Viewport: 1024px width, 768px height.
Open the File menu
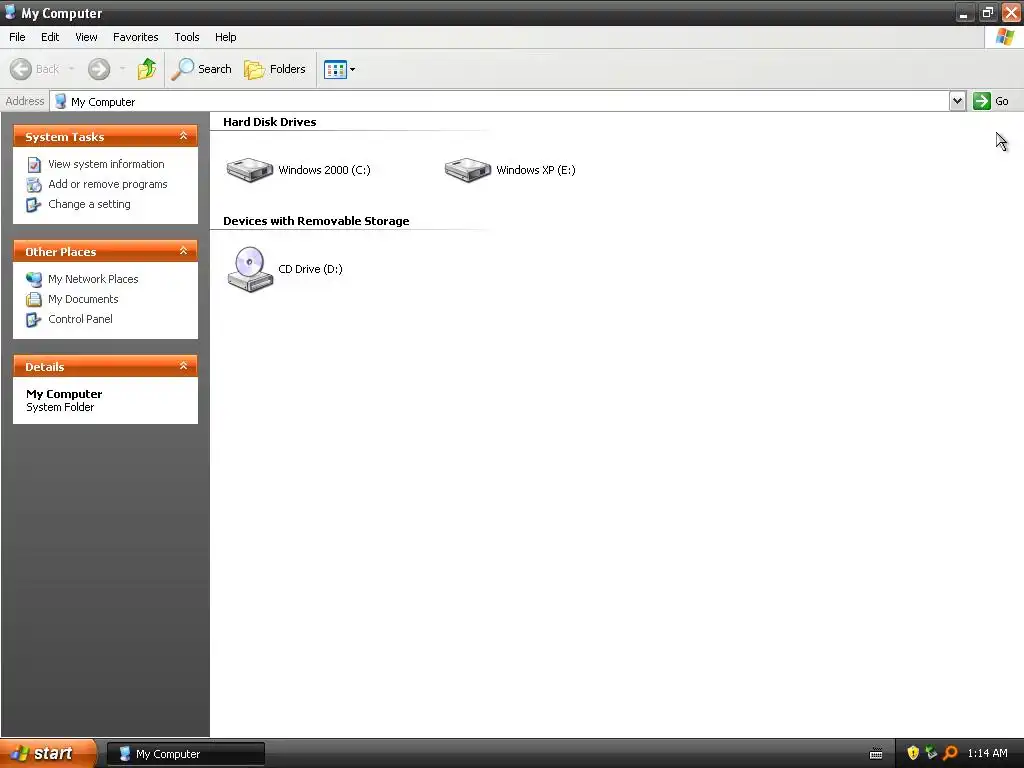click(17, 37)
